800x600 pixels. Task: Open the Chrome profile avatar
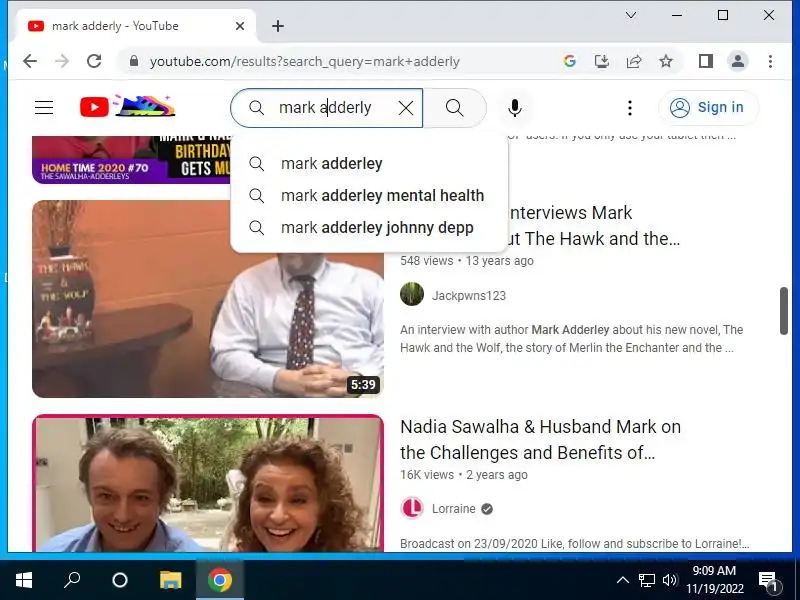738,61
